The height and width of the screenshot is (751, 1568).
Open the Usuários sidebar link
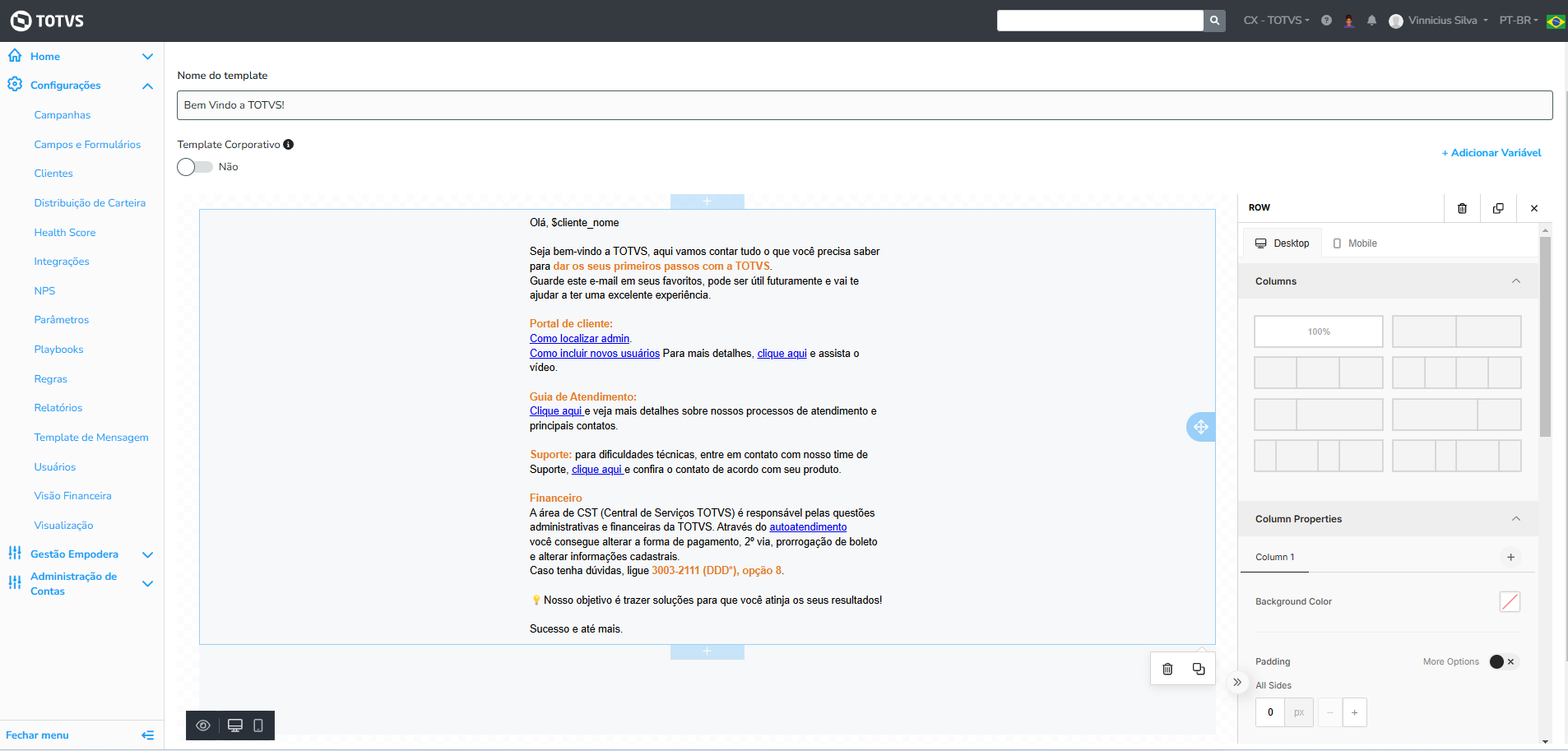click(x=55, y=467)
